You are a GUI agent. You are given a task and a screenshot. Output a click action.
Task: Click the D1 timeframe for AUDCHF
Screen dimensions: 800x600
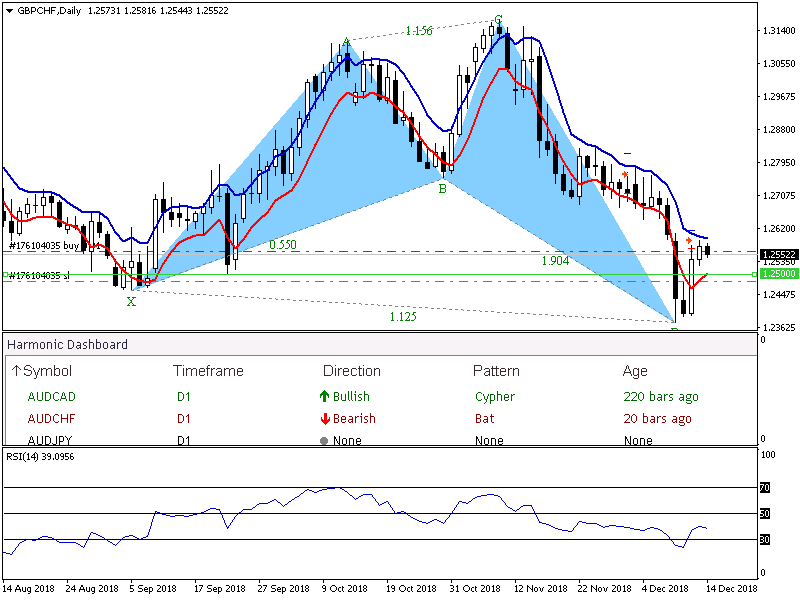tap(184, 418)
